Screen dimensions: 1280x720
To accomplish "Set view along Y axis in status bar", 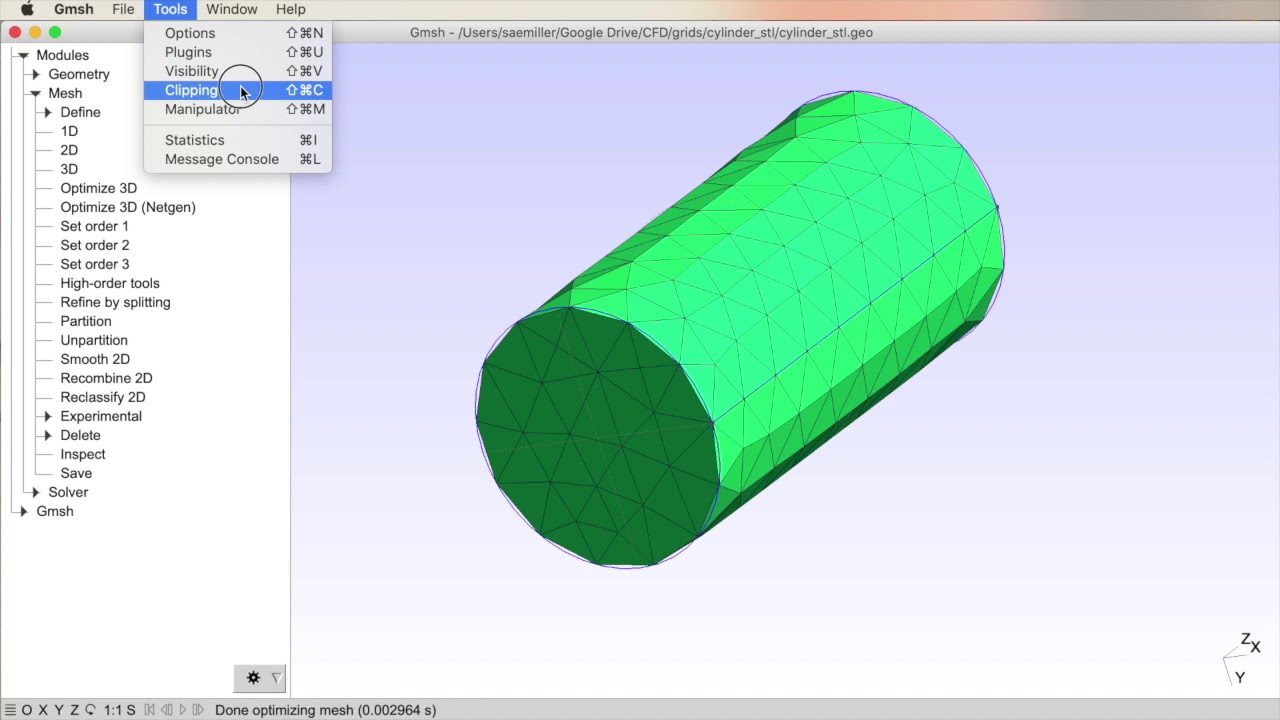I will coord(58,710).
